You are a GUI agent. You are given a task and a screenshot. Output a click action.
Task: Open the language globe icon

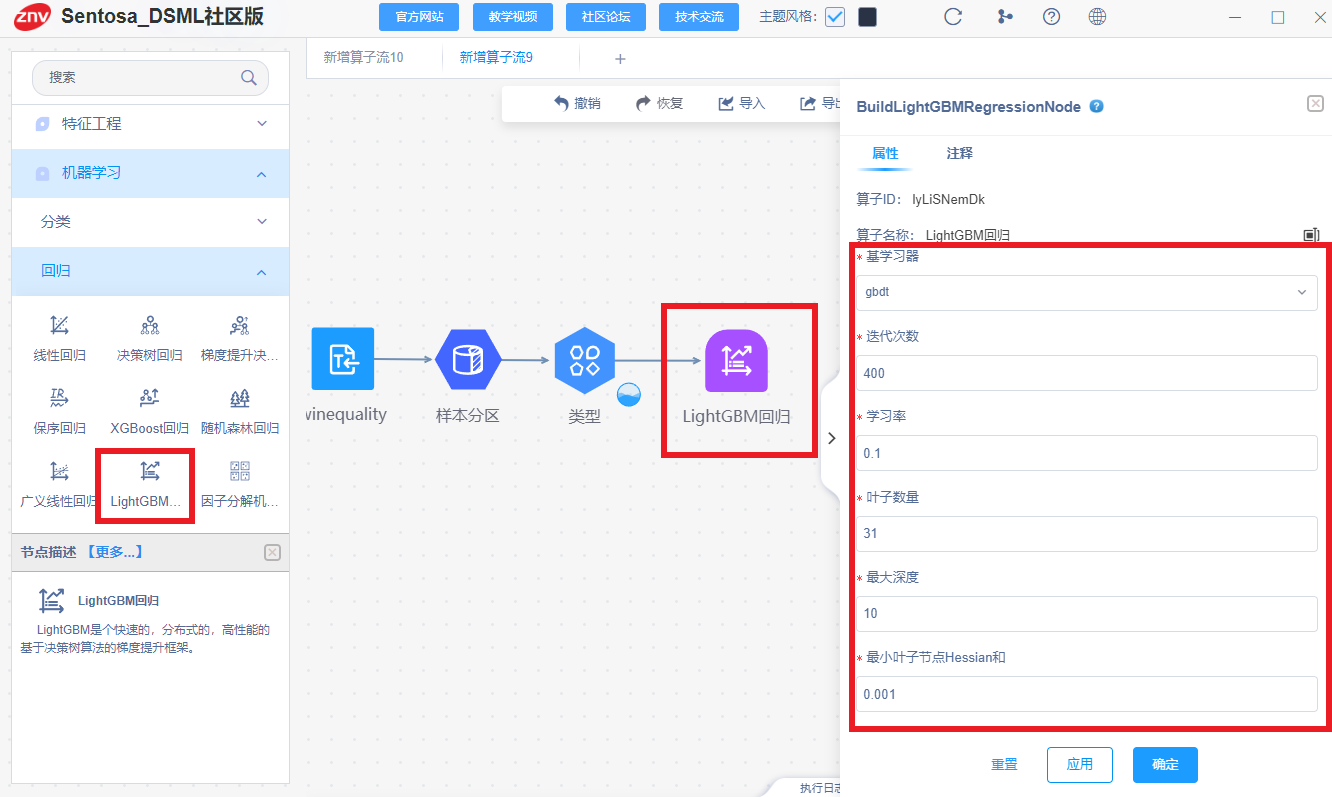click(x=1097, y=17)
